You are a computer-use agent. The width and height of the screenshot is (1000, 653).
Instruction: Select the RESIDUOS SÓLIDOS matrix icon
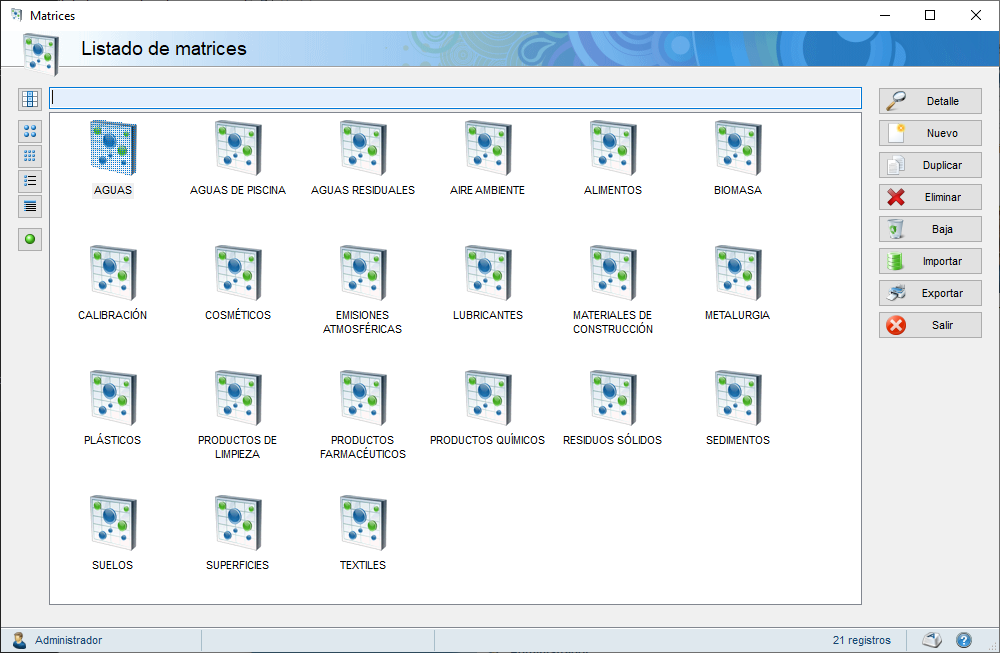(613, 398)
